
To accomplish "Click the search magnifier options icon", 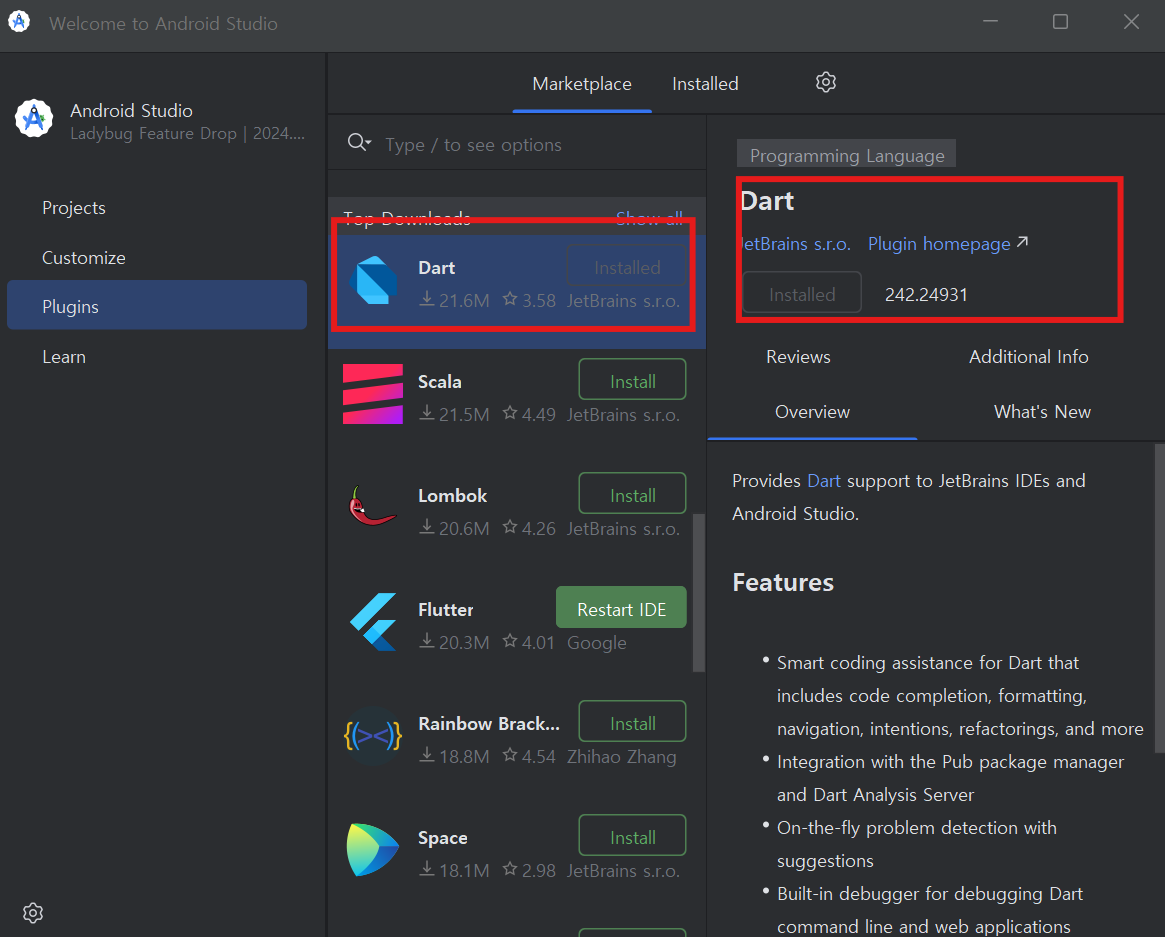I will point(359,143).
